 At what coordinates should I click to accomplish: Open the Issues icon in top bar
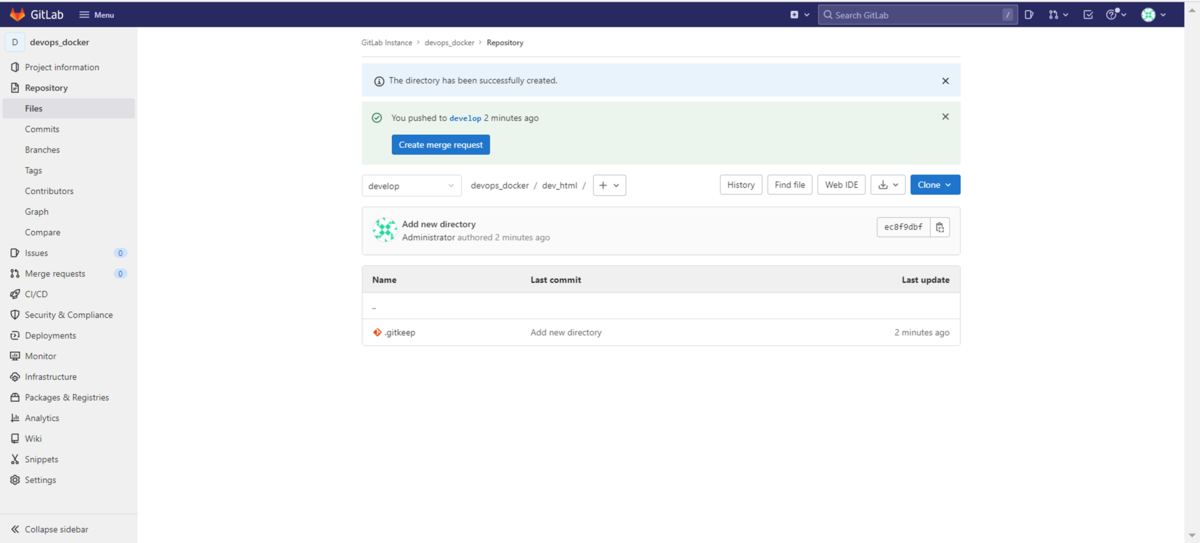tap(1029, 15)
